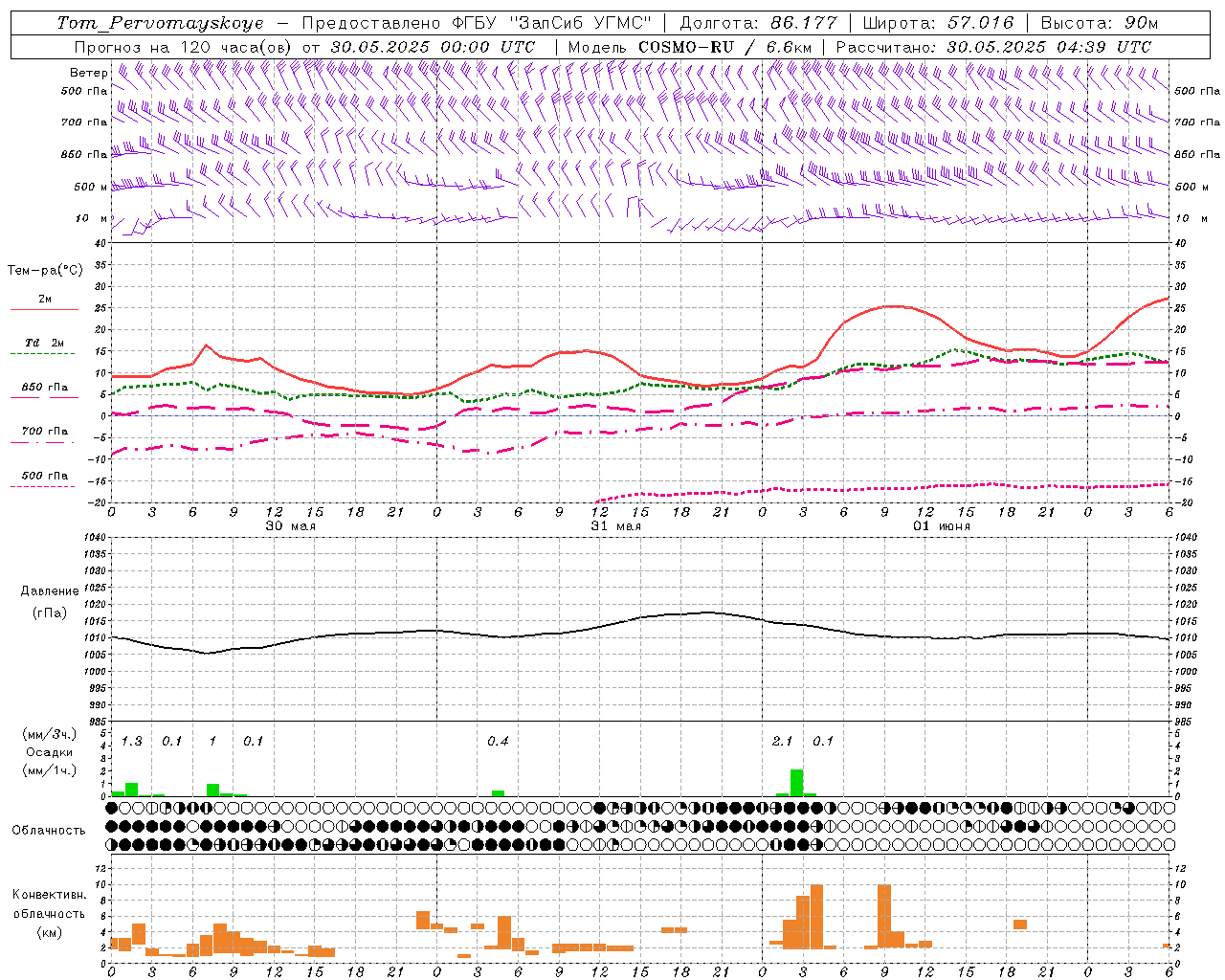Click the date label 30 мая

tap(290, 526)
